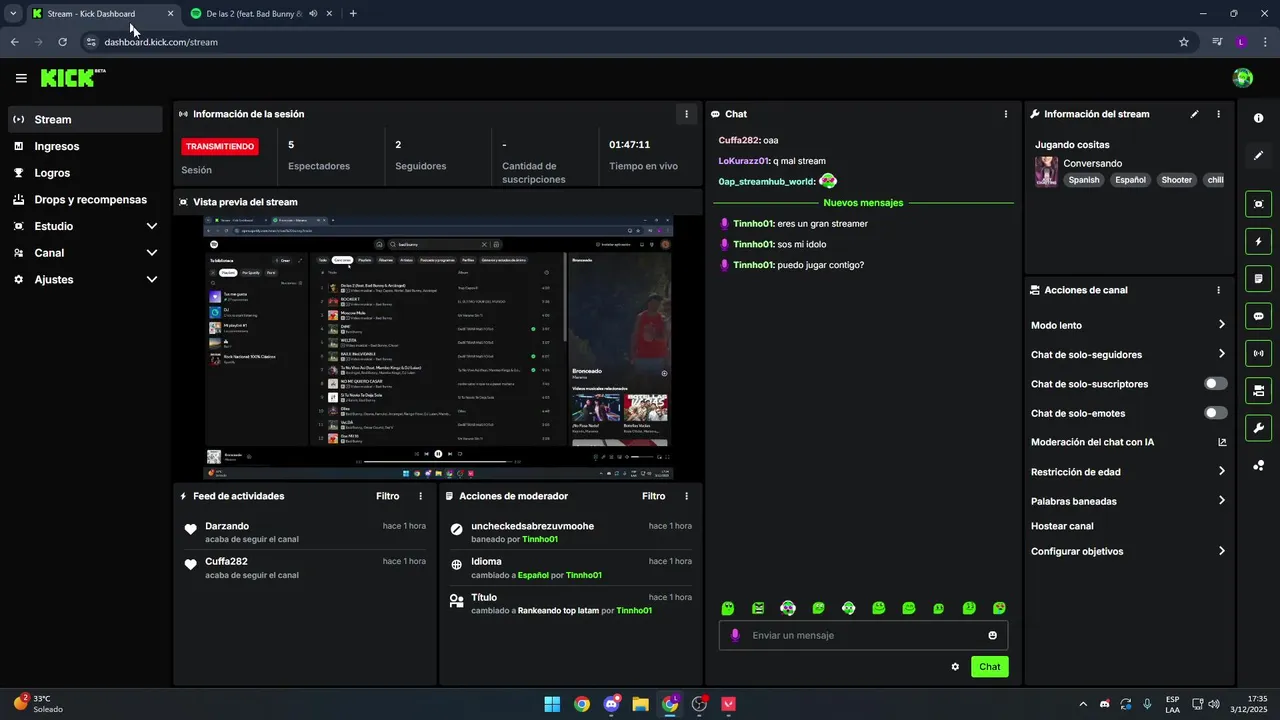Expand the Canal sidebar section
The height and width of the screenshot is (720, 1280).
(x=84, y=253)
